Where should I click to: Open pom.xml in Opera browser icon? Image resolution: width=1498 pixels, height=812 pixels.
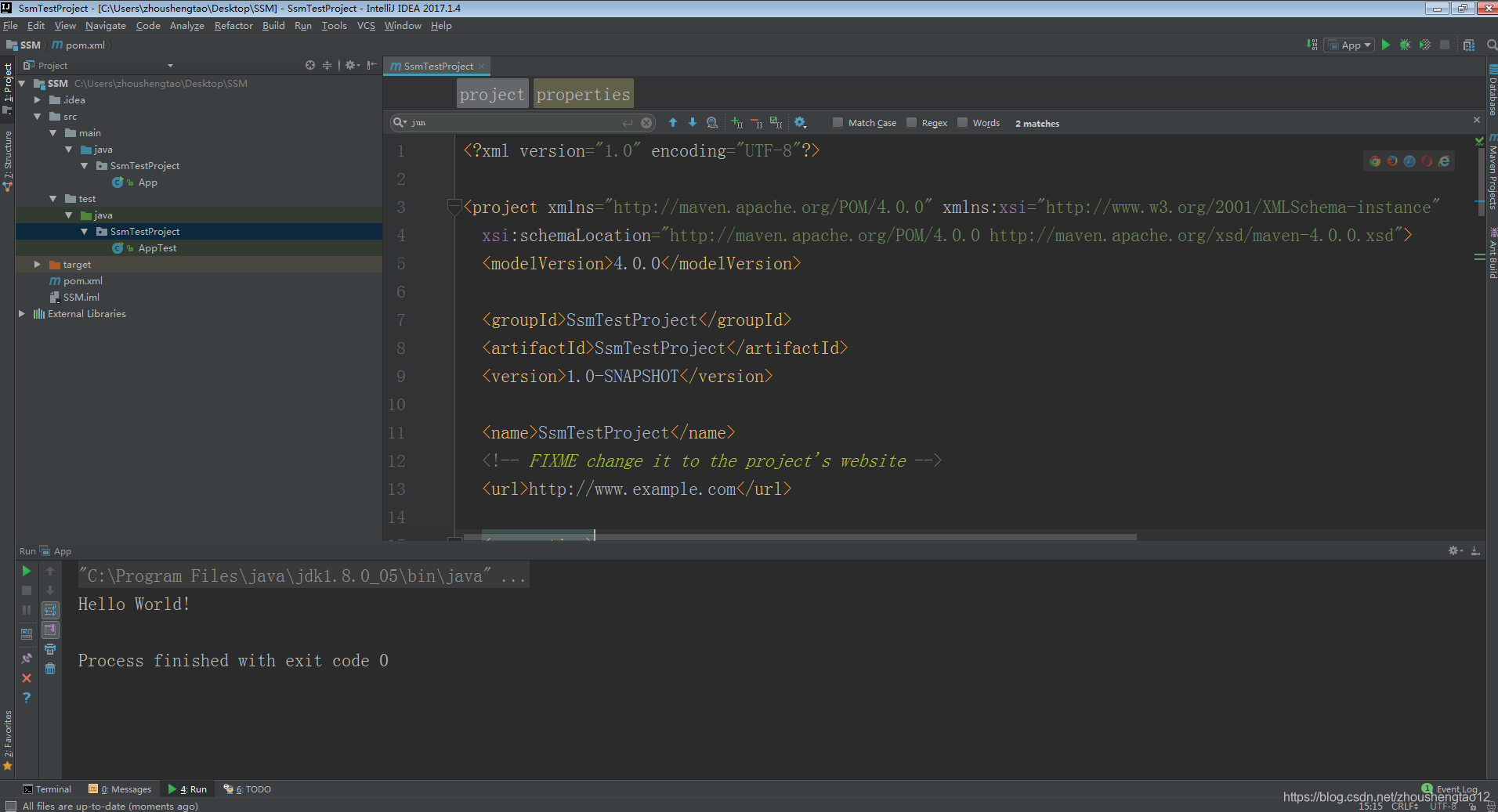click(x=1427, y=161)
